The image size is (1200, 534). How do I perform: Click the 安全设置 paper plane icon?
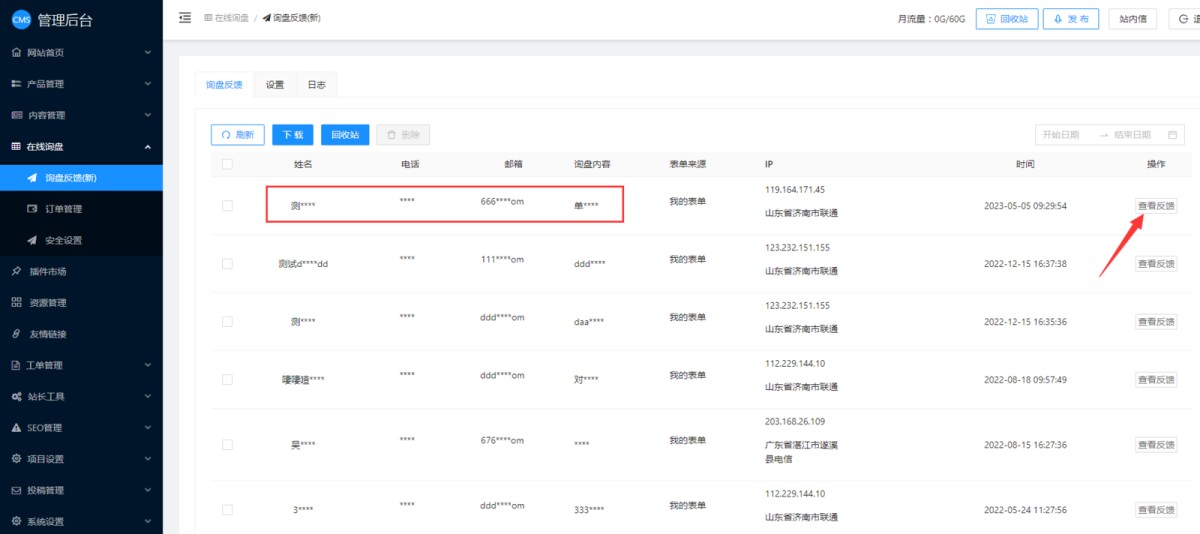pos(32,240)
